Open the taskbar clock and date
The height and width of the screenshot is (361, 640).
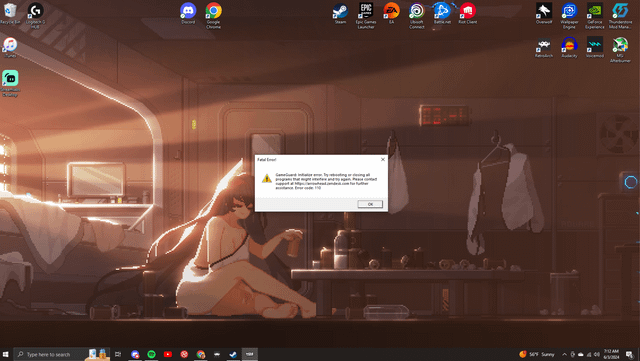coord(611,354)
